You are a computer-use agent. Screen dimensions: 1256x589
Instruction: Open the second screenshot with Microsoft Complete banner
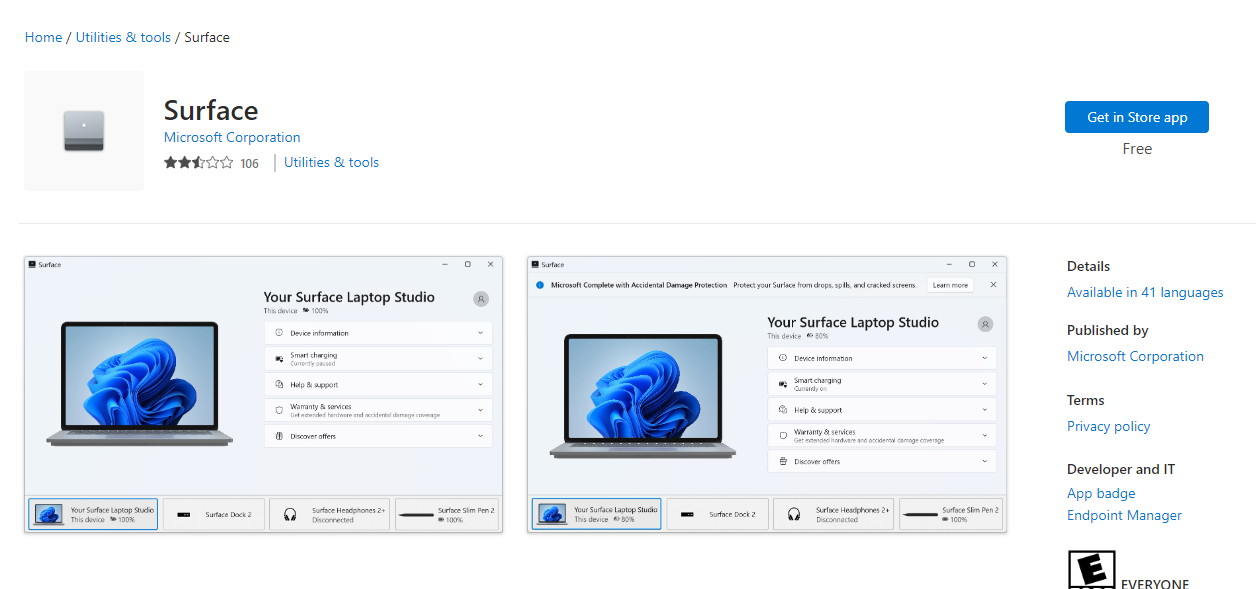click(x=767, y=394)
